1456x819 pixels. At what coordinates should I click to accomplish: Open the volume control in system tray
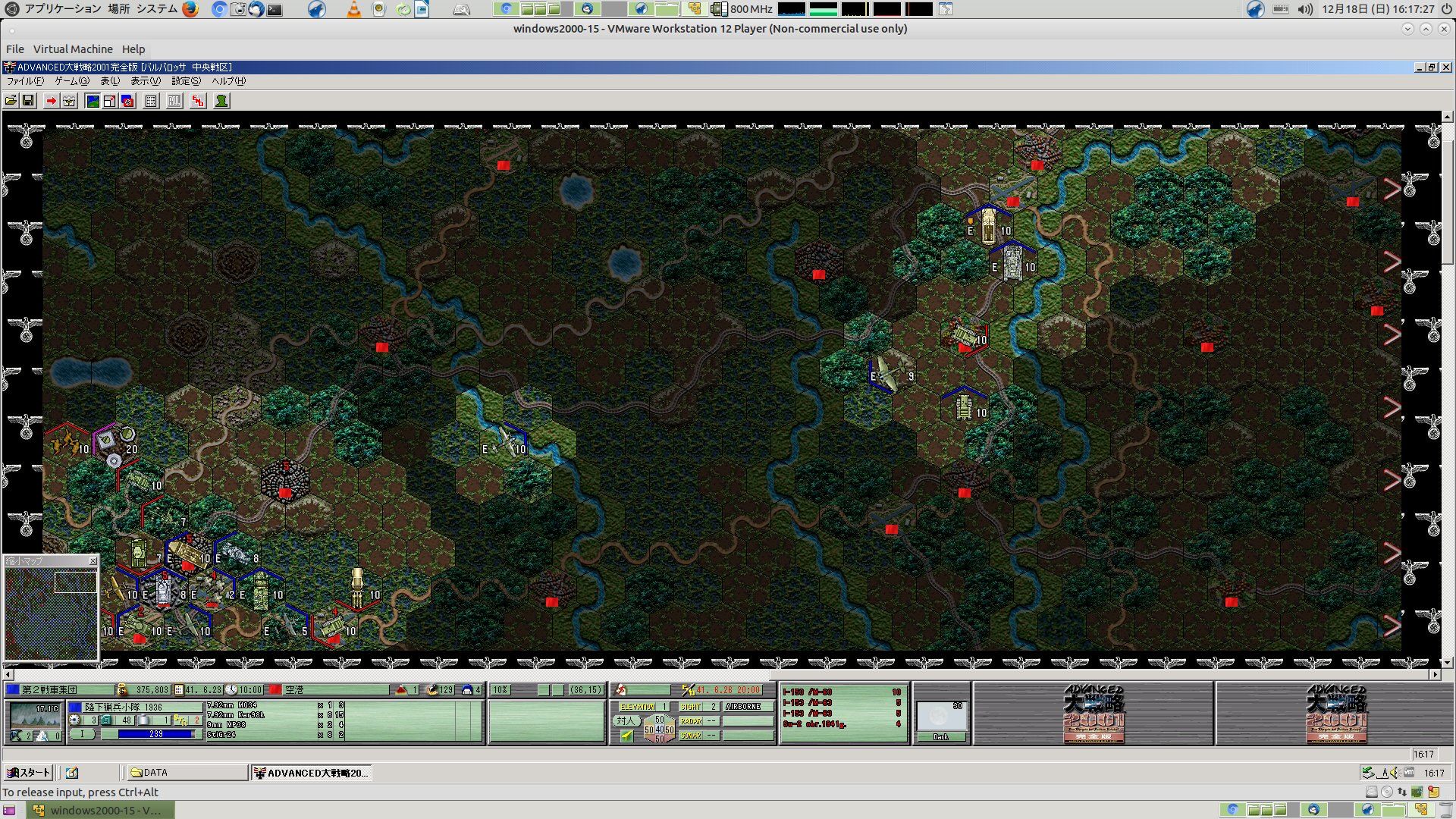coord(1304,9)
